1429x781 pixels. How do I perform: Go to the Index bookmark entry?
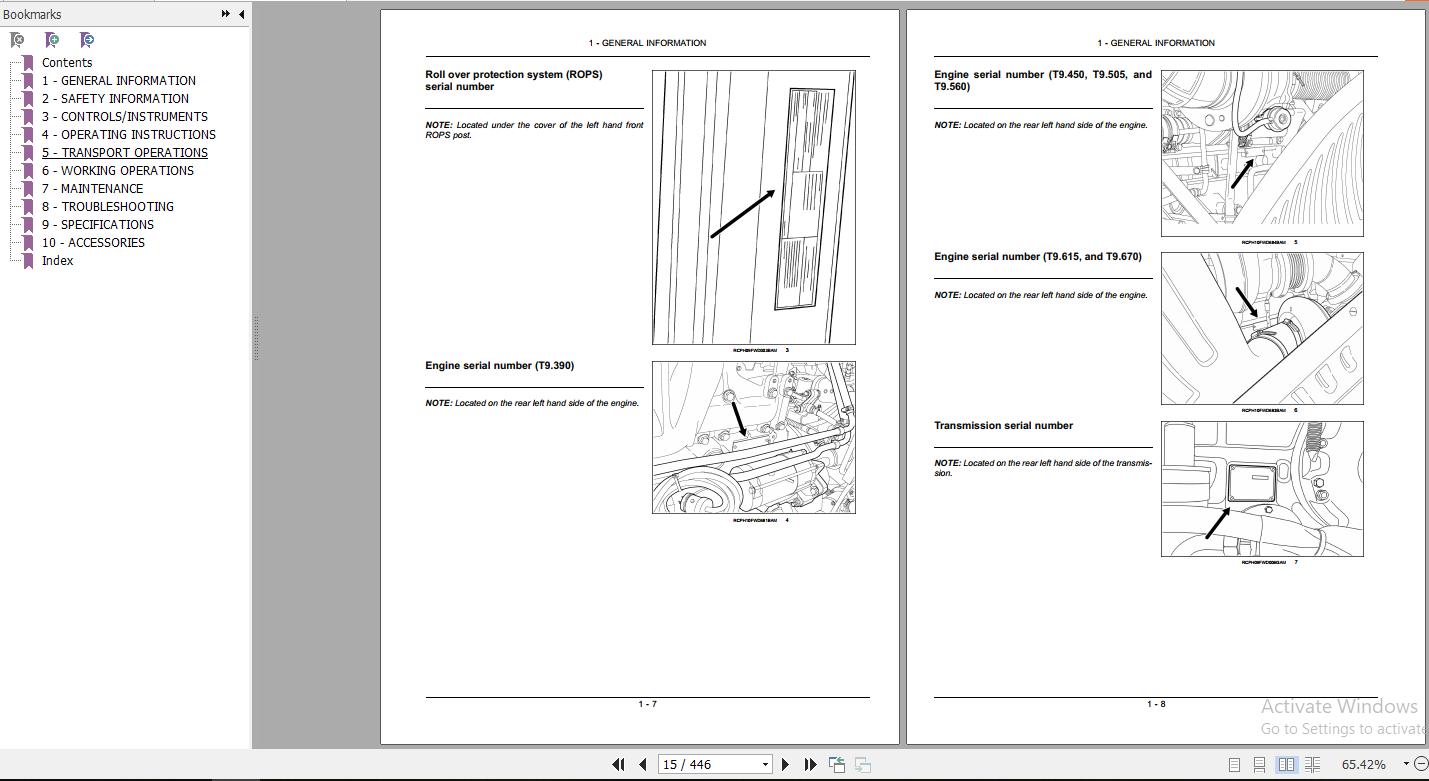tap(57, 260)
